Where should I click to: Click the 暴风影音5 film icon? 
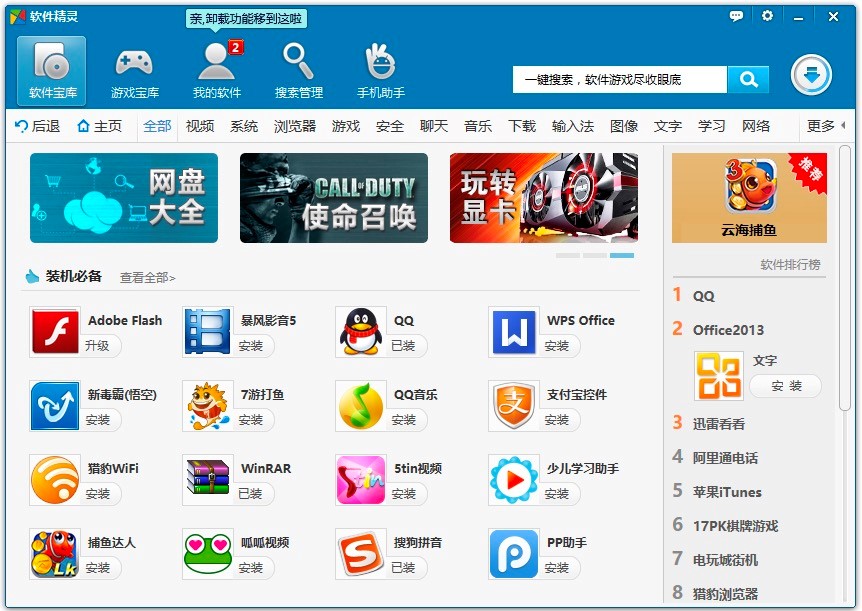(207, 332)
